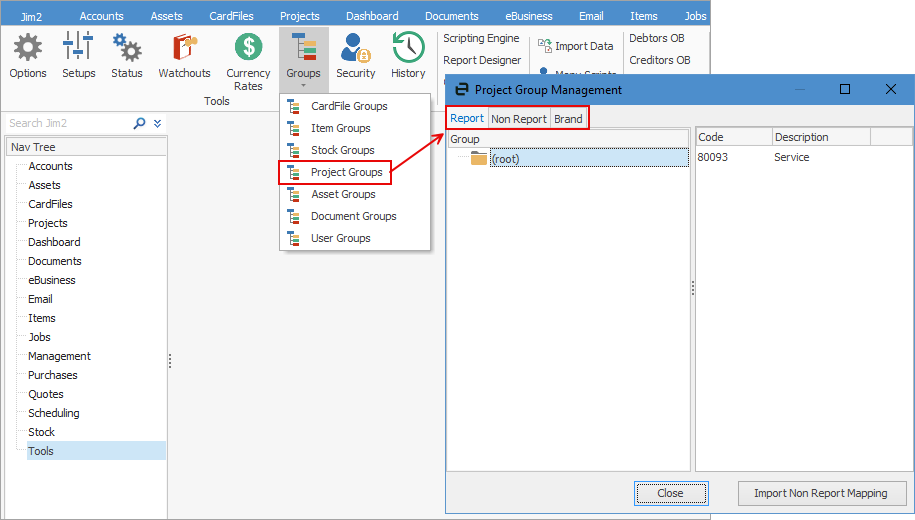Click the Document Groups menu icon
The width and height of the screenshot is (915, 520).
point(294,217)
